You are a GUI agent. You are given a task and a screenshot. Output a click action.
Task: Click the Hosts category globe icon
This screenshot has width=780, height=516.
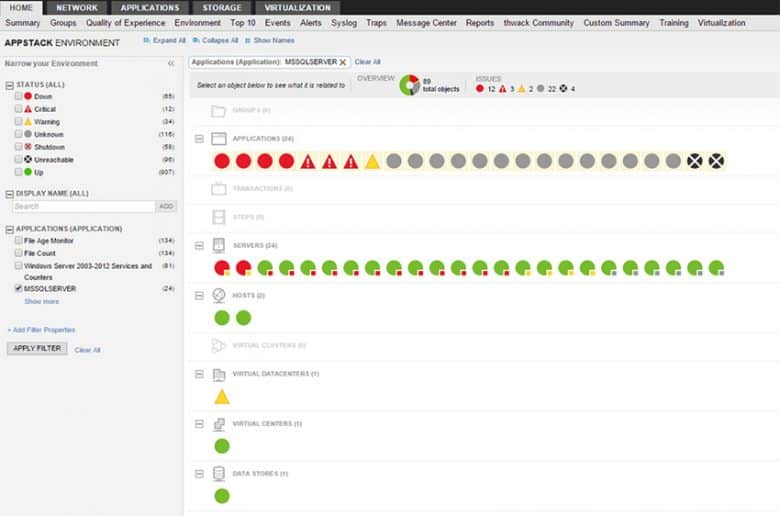pos(219,296)
